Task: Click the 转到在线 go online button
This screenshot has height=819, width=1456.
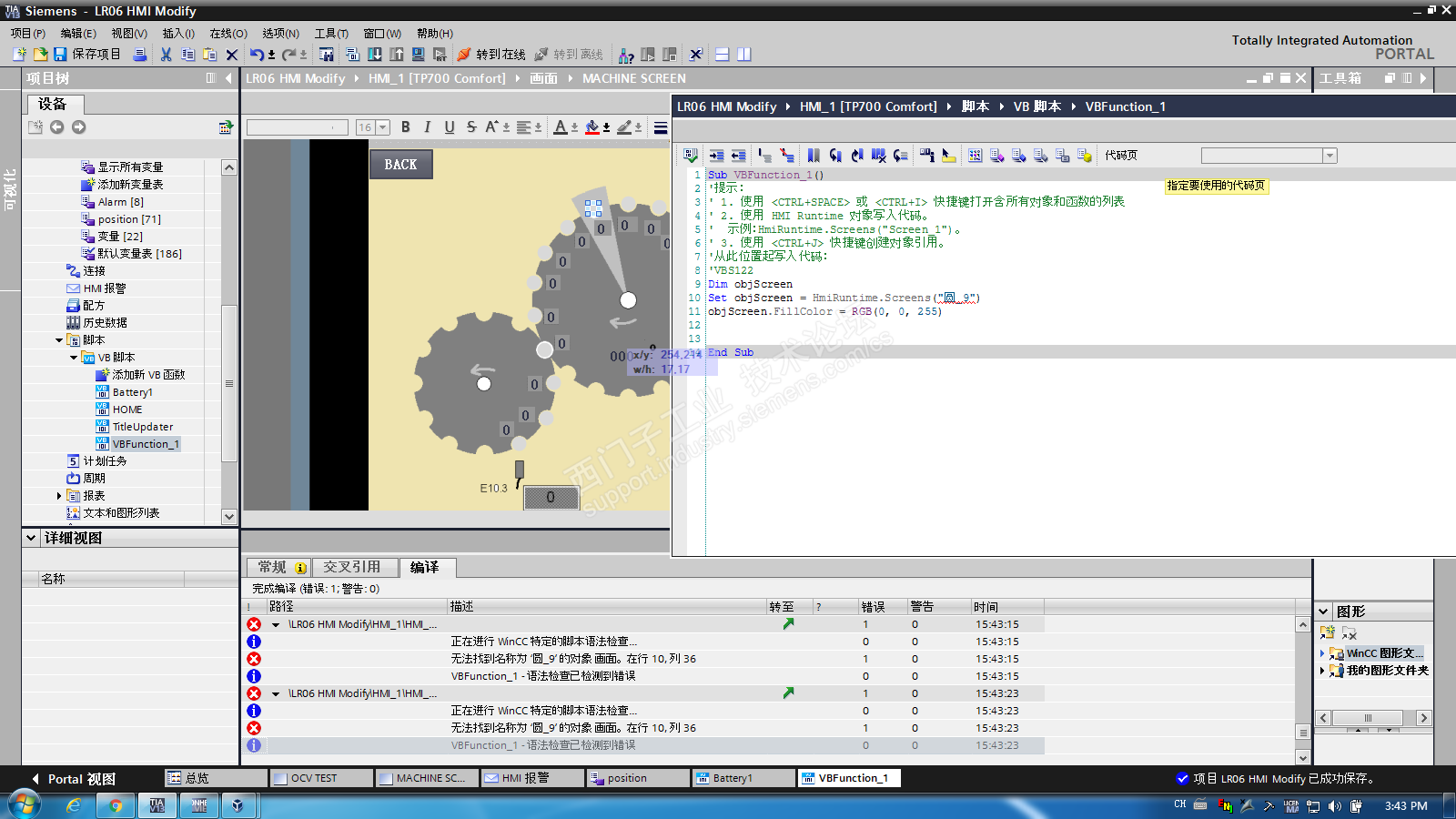Action: [x=491, y=55]
